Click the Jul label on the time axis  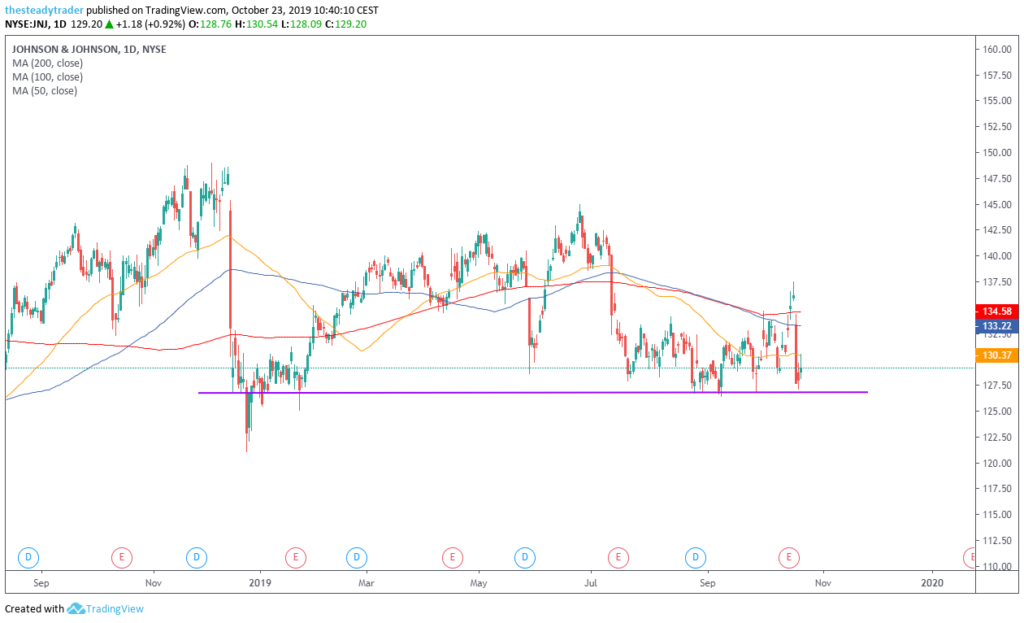(x=590, y=583)
